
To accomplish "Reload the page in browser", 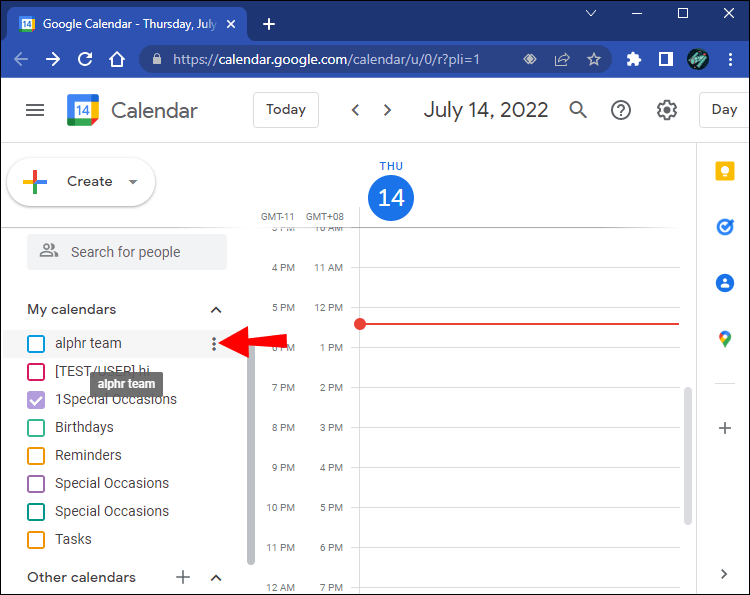I will (x=85, y=59).
